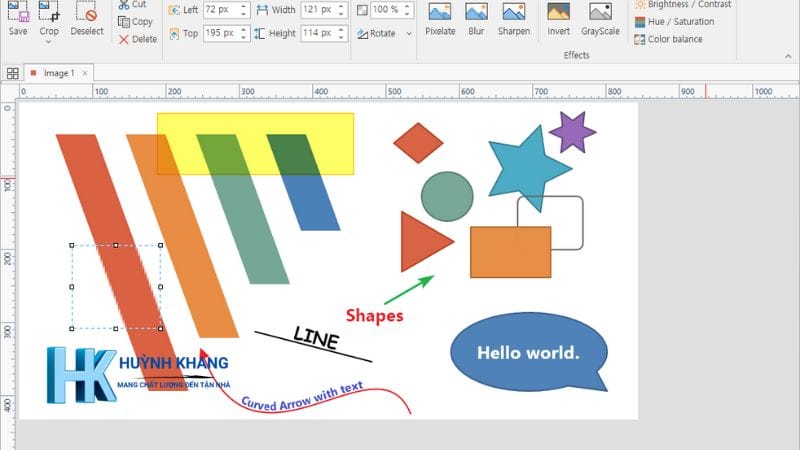Click the right-middle selection handle
This screenshot has width=800, height=450.
(x=161, y=287)
